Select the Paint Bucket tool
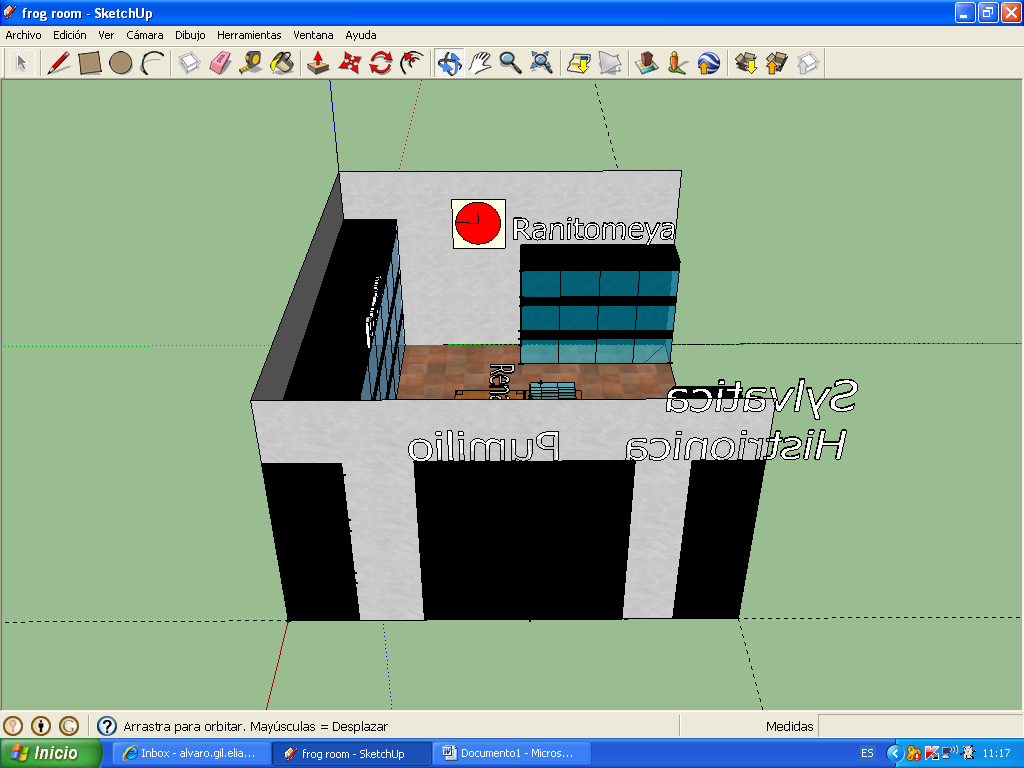The height and width of the screenshot is (768, 1024). 282,63
